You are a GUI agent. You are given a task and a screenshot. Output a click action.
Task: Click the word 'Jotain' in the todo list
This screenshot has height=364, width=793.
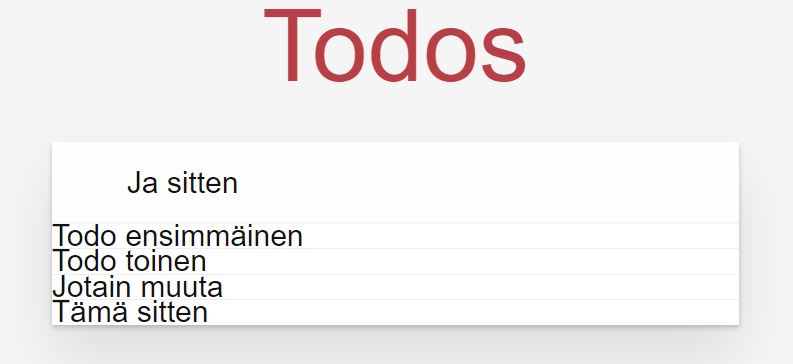(92, 287)
